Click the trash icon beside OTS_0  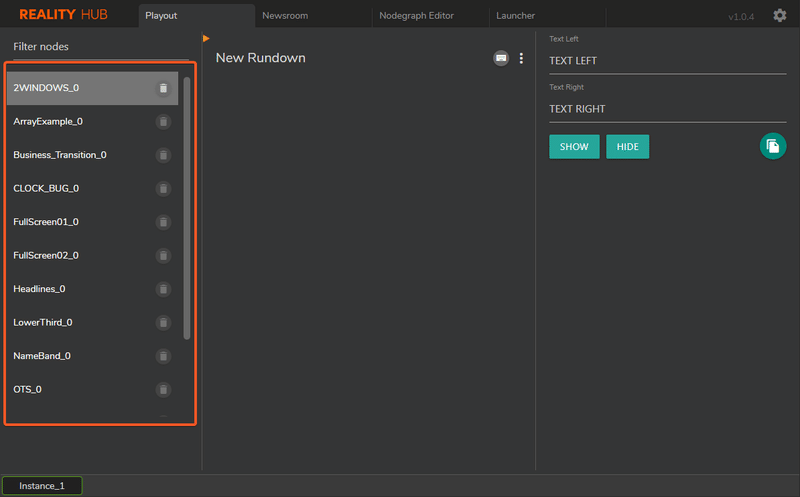click(163, 390)
